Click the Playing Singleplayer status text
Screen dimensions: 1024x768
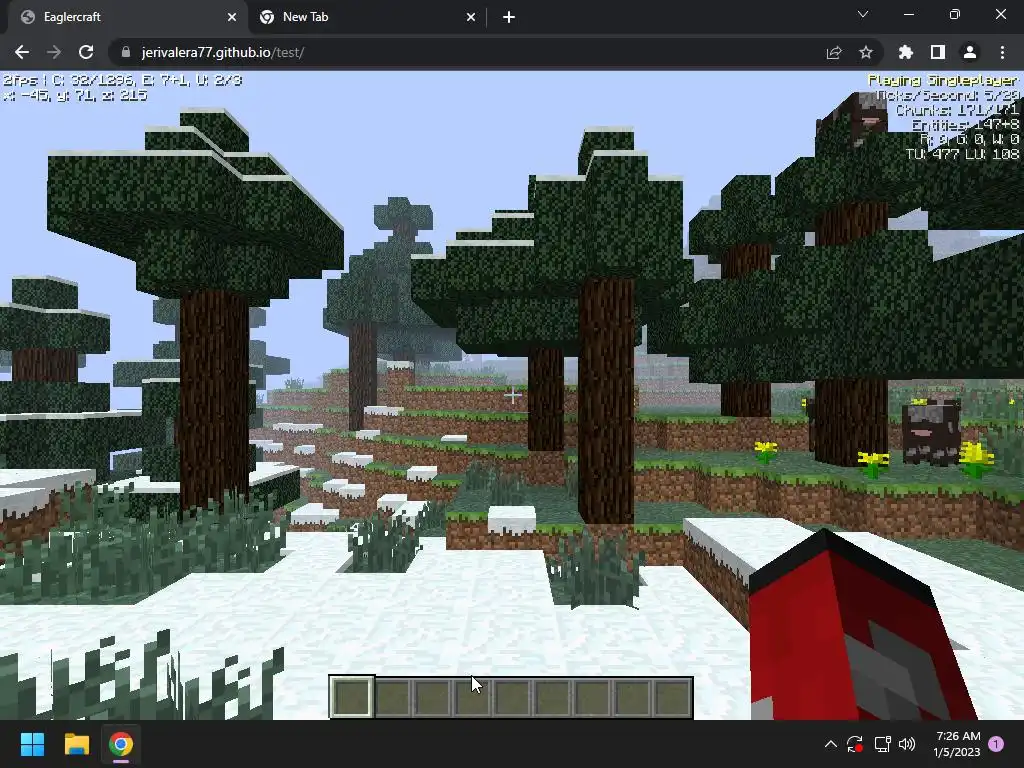943,80
